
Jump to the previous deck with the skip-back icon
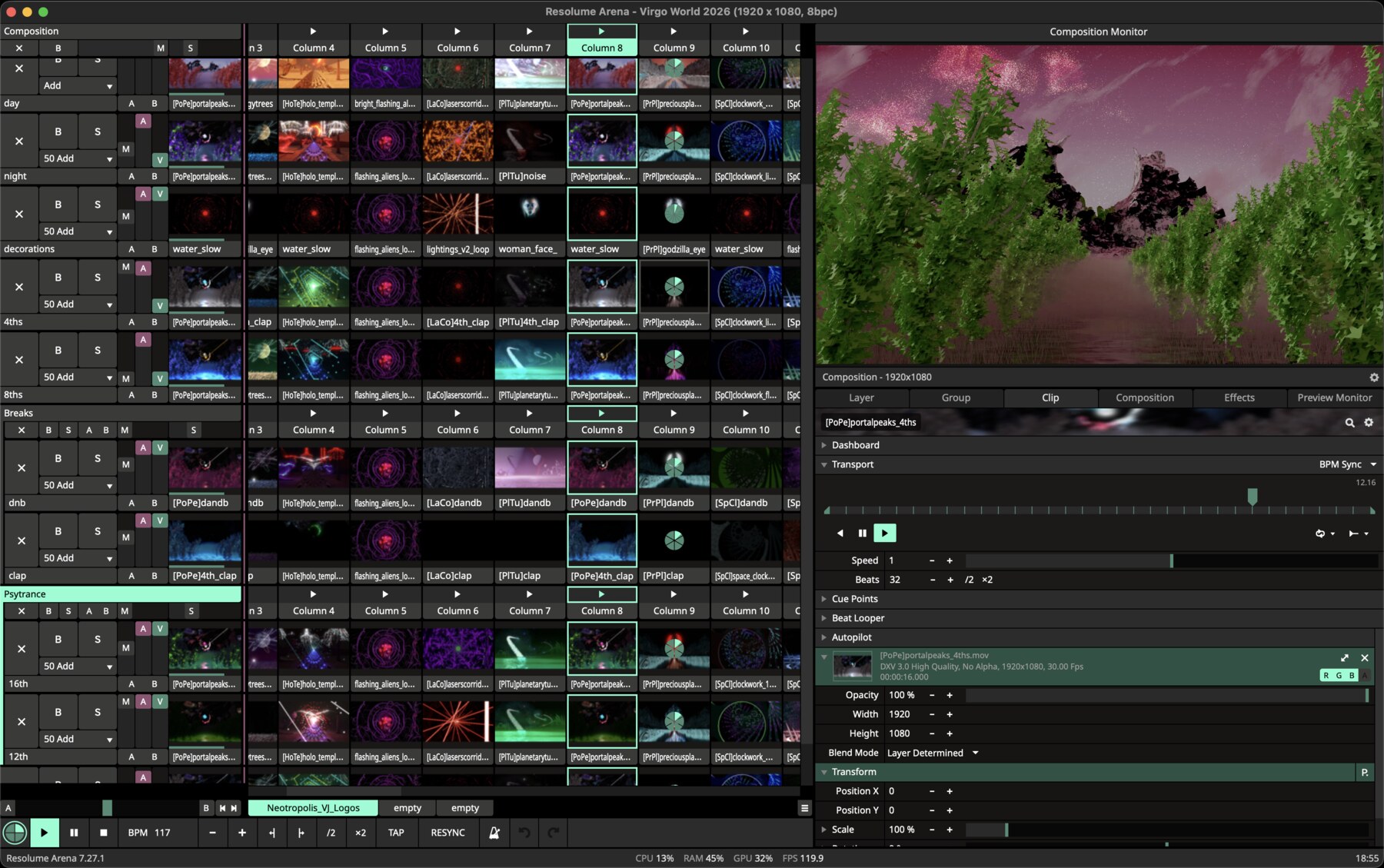coord(222,808)
